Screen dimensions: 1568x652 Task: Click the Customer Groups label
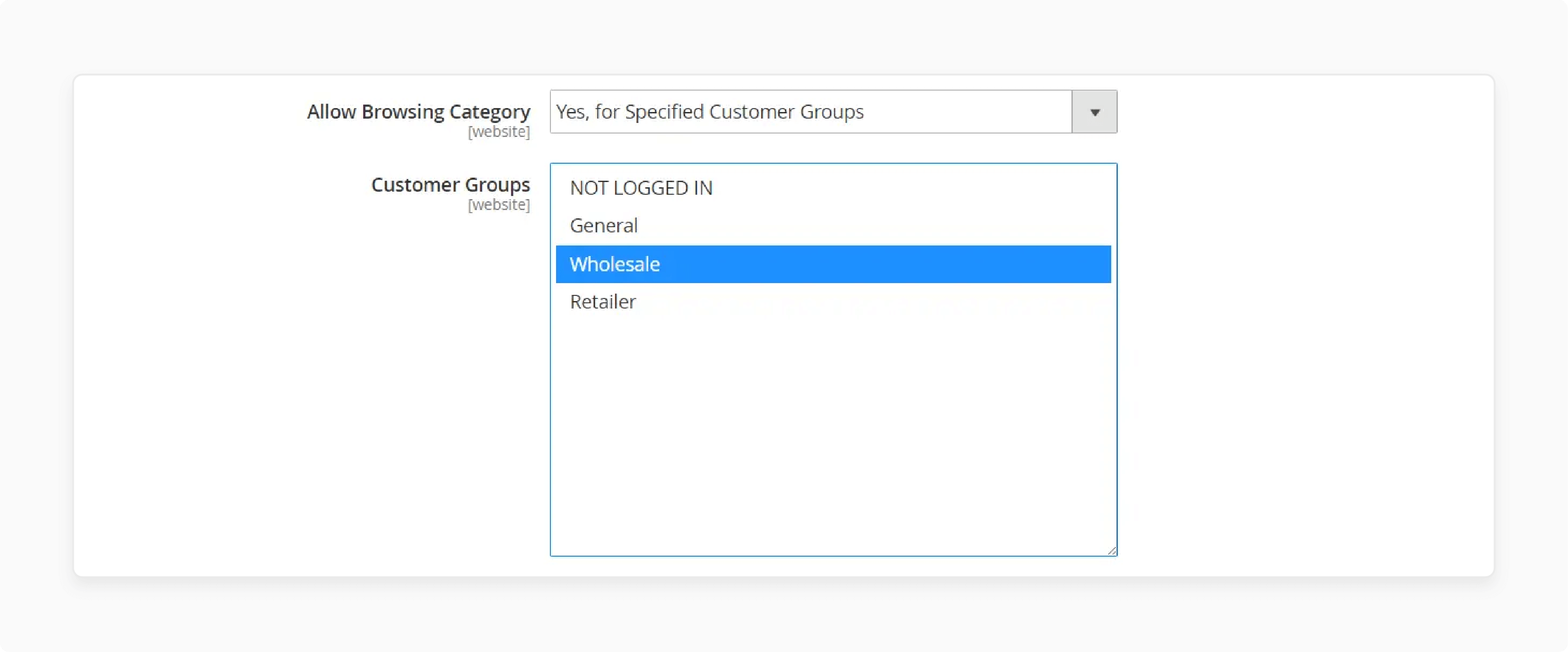tap(451, 185)
